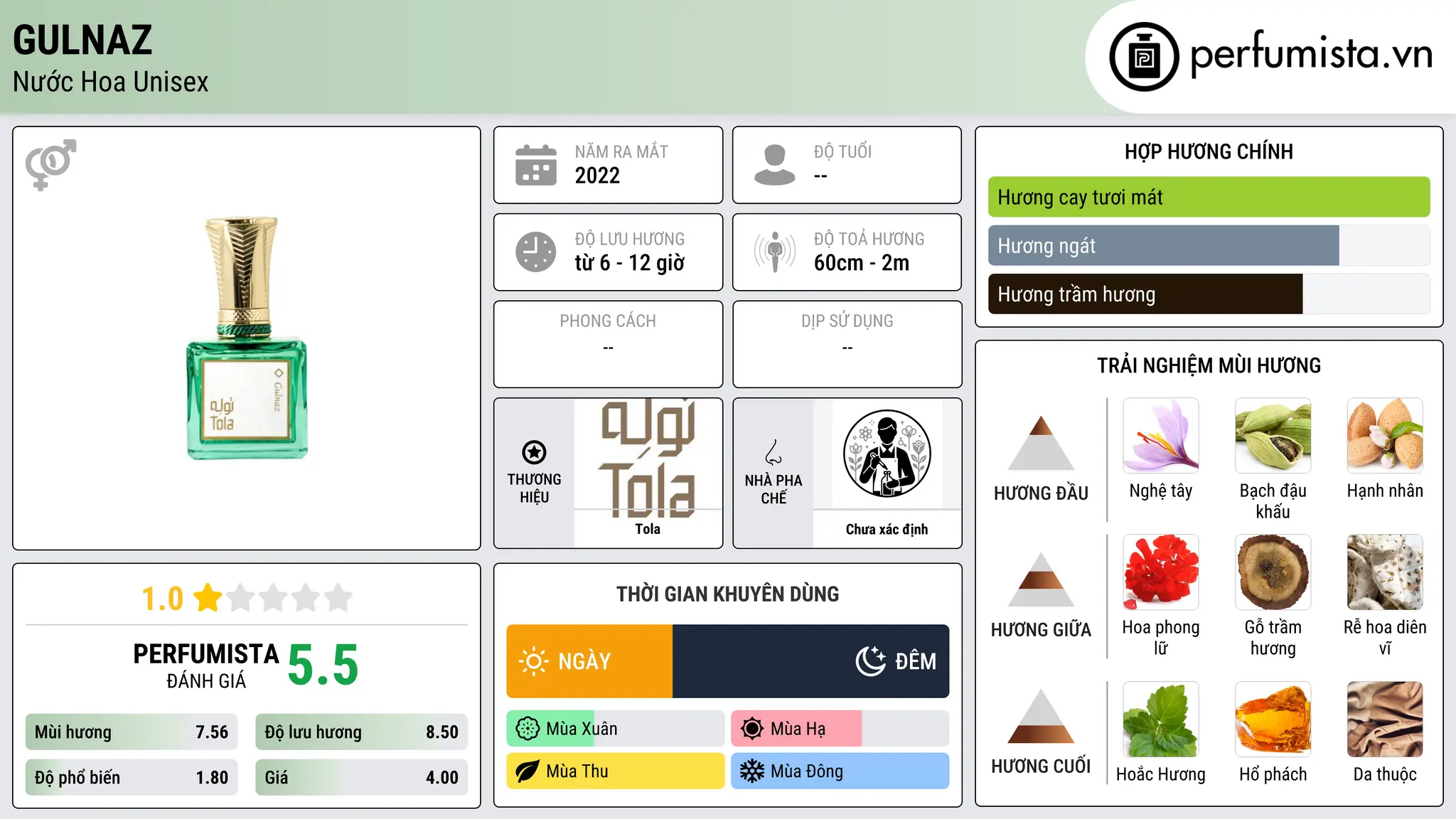
Task: Click the star badge icon above Thương hiệu
Action: [534, 452]
